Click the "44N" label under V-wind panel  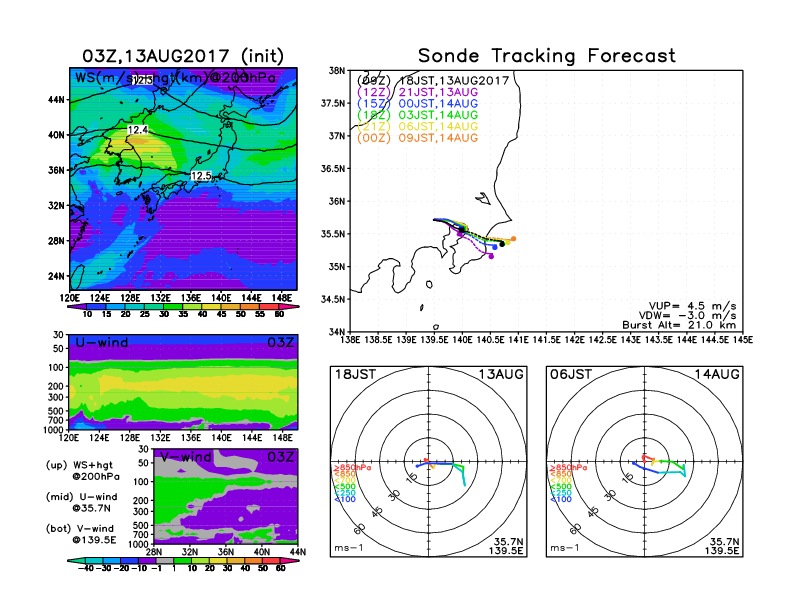coord(298,552)
